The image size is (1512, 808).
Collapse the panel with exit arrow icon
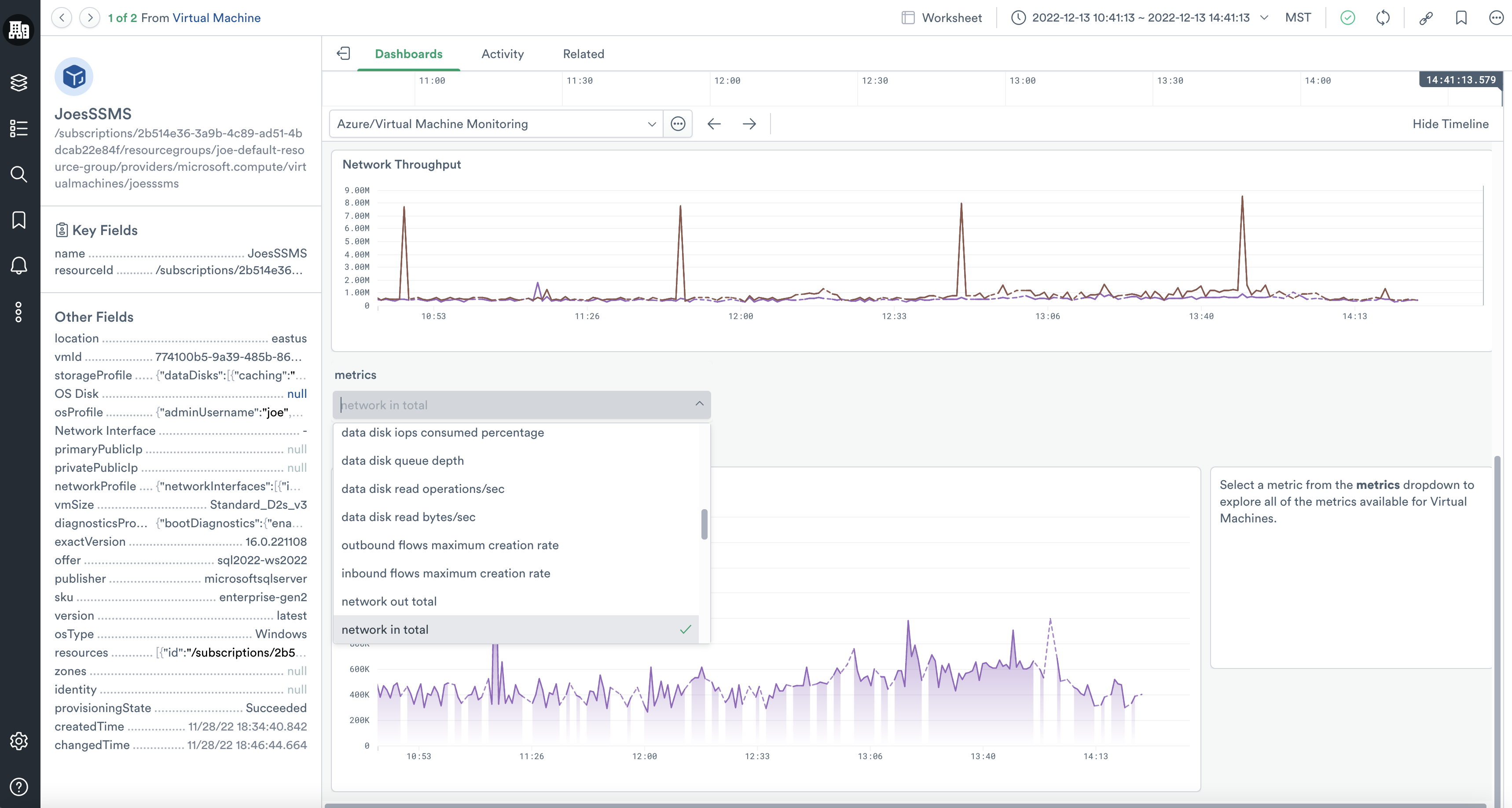pyautogui.click(x=343, y=54)
